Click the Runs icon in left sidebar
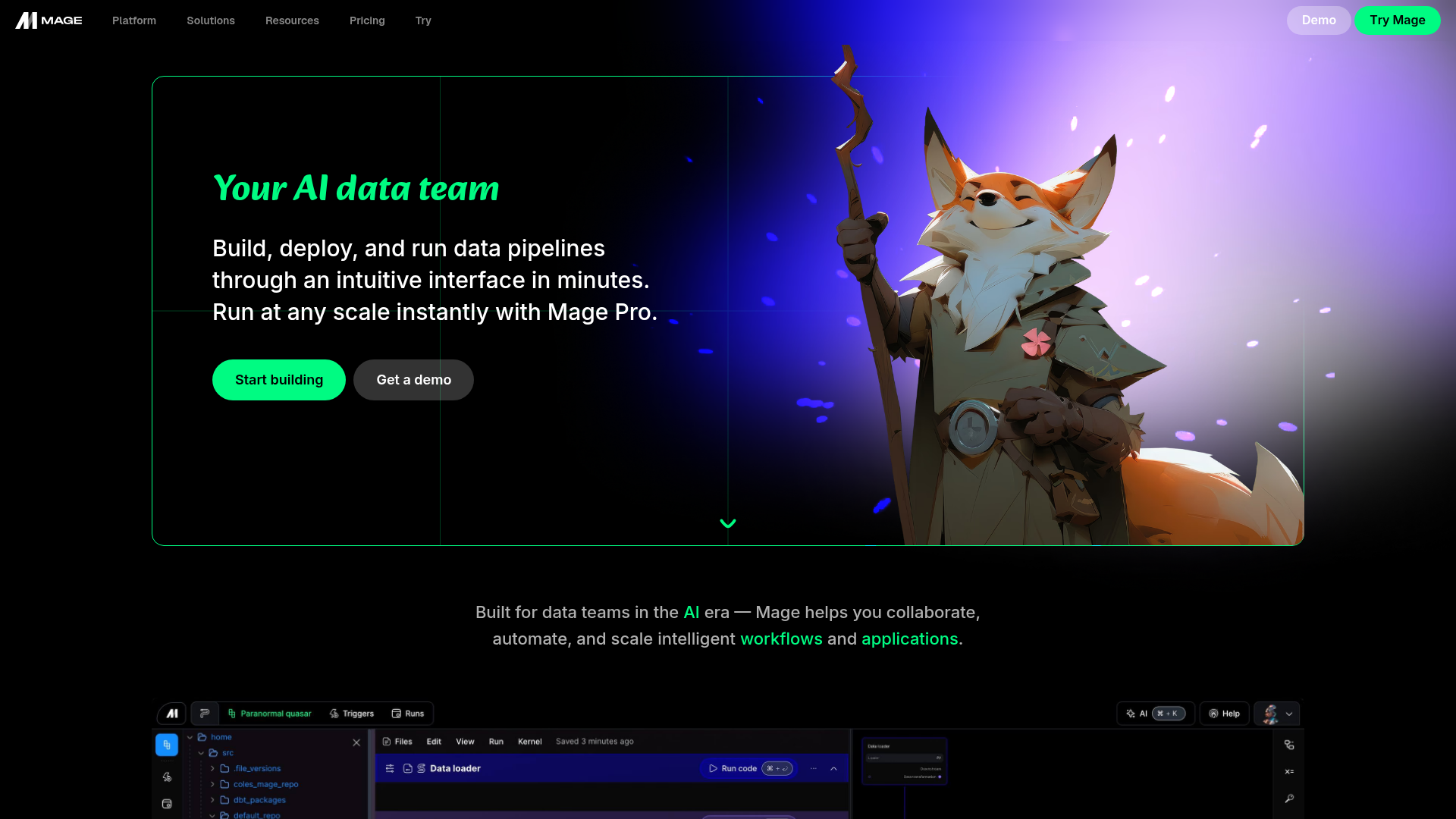 pyautogui.click(x=167, y=804)
